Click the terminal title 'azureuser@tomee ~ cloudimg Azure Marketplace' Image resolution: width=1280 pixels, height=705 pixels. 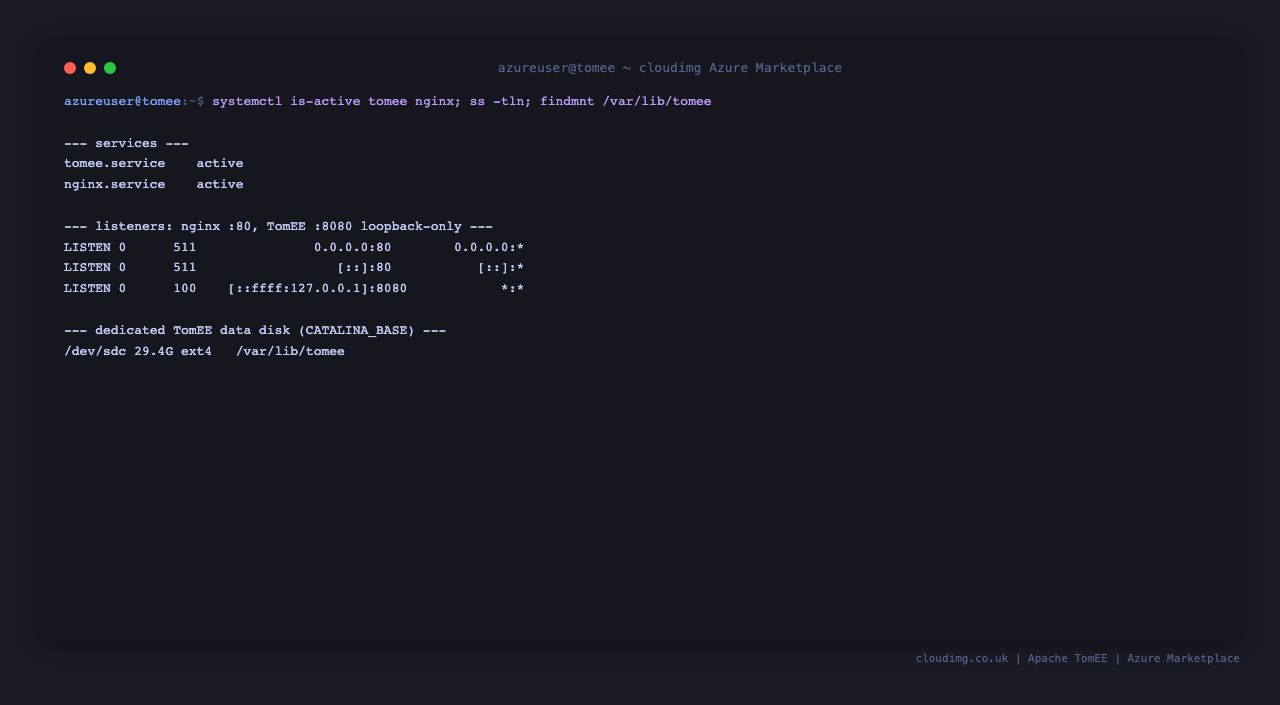click(x=670, y=68)
